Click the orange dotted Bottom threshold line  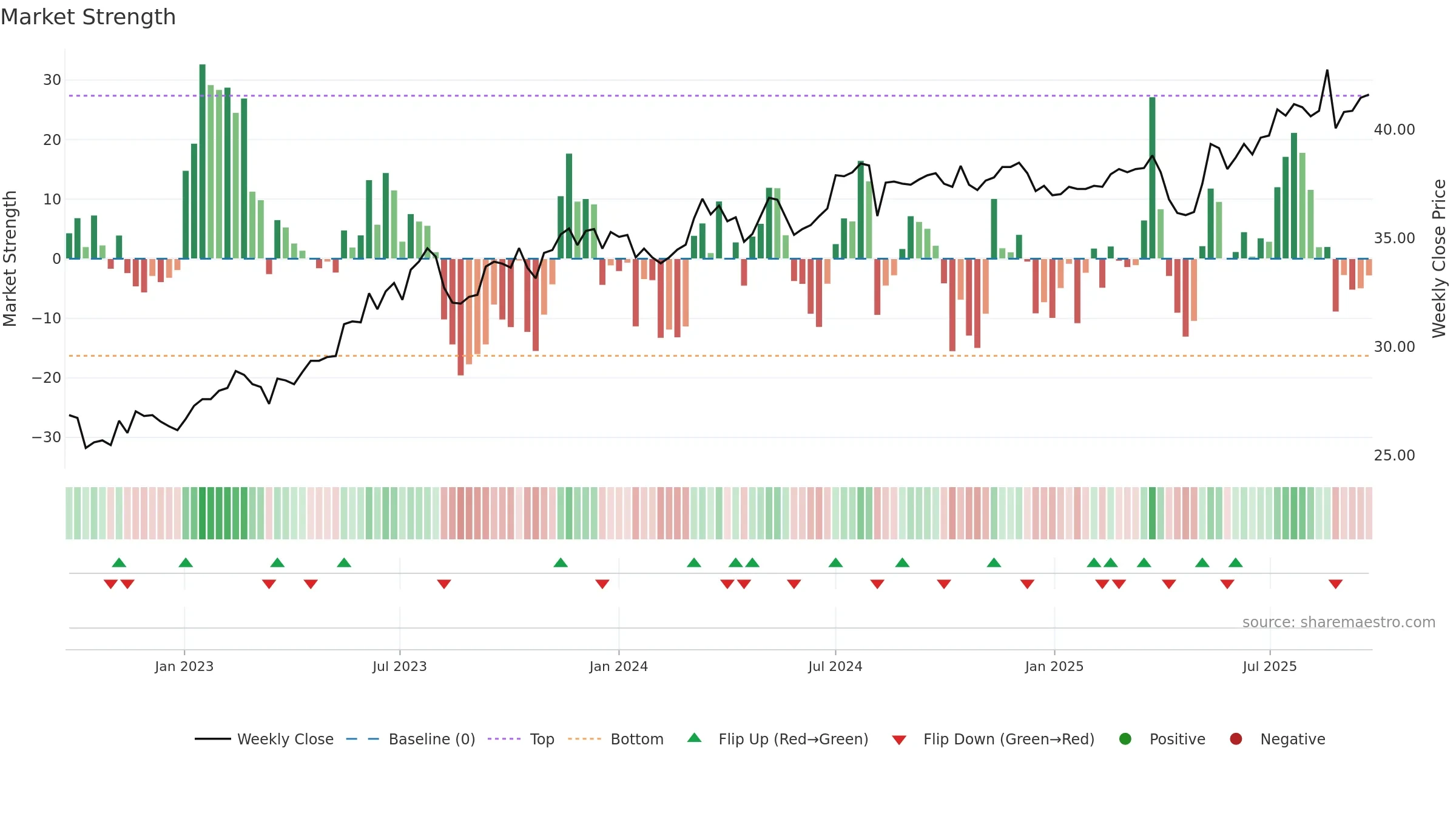pos(719,356)
